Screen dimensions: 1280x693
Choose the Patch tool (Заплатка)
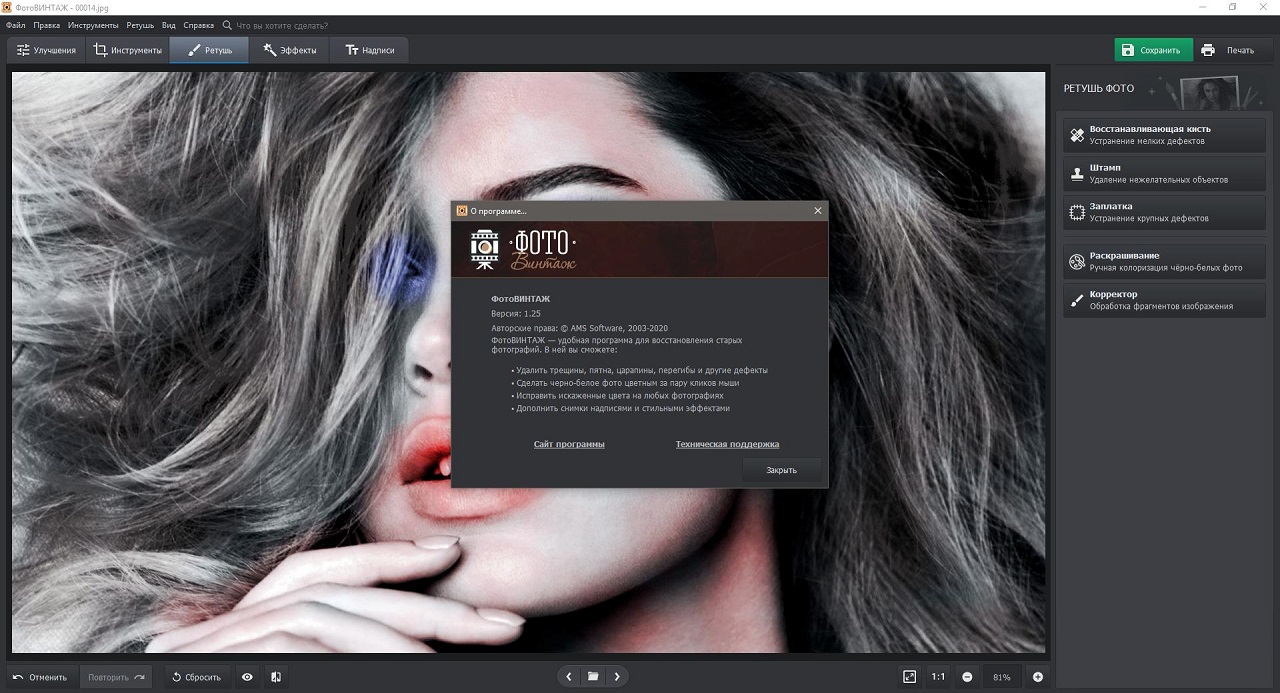(x=1164, y=212)
